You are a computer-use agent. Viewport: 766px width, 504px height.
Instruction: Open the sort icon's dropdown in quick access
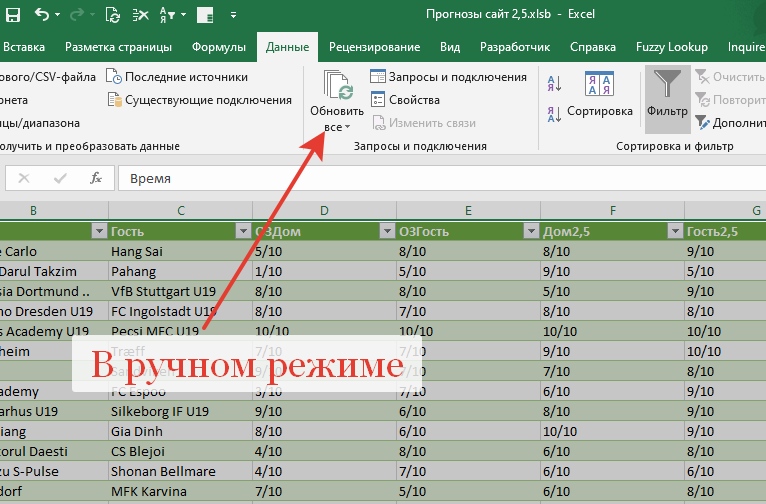[184, 15]
